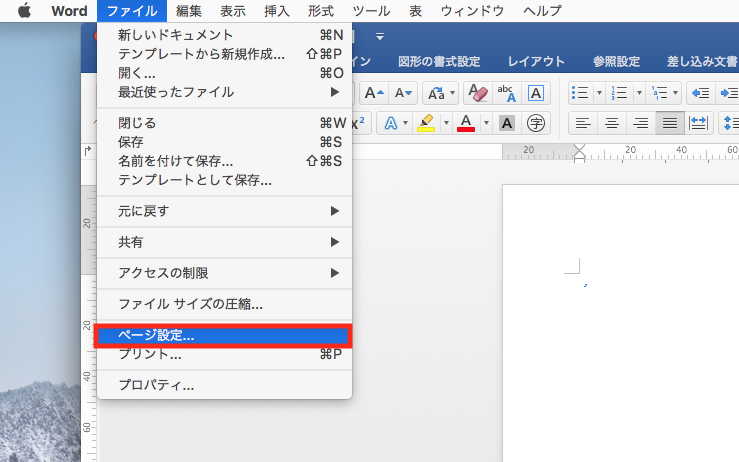
Task: Click the clear formatting eraser icon
Action: 477,93
